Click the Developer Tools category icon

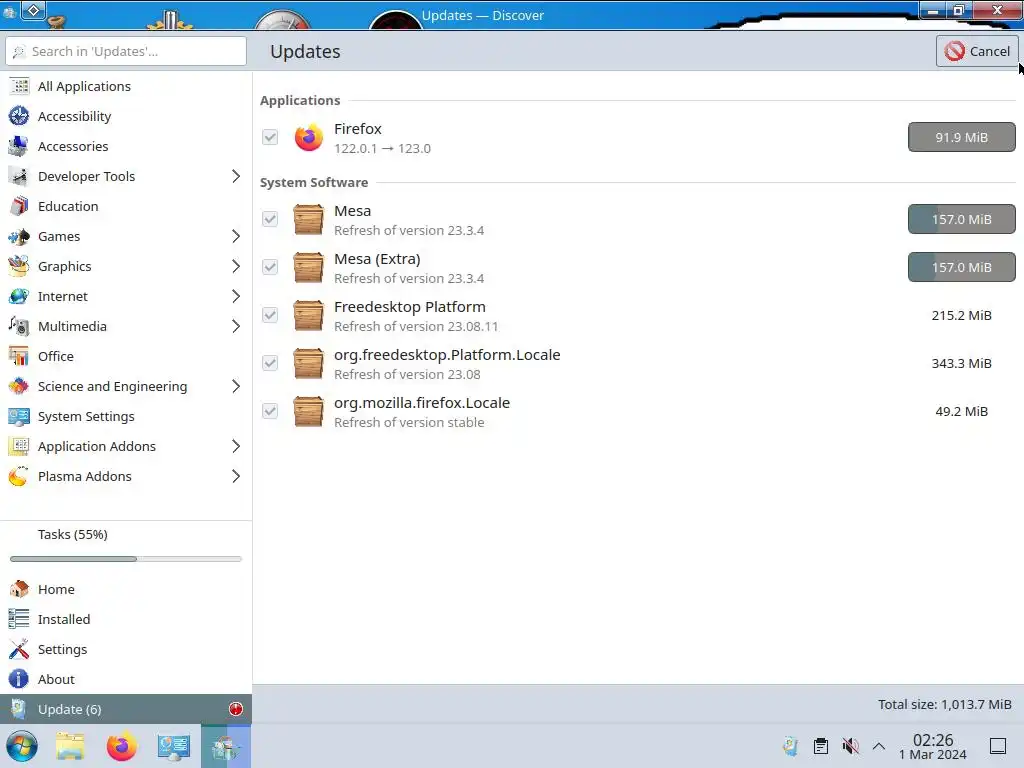tap(19, 176)
